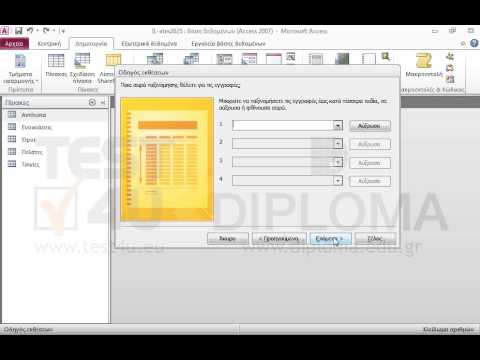Click the Save icon in quick access toolbar
The width and height of the screenshot is (480, 360).
click(19, 31)
